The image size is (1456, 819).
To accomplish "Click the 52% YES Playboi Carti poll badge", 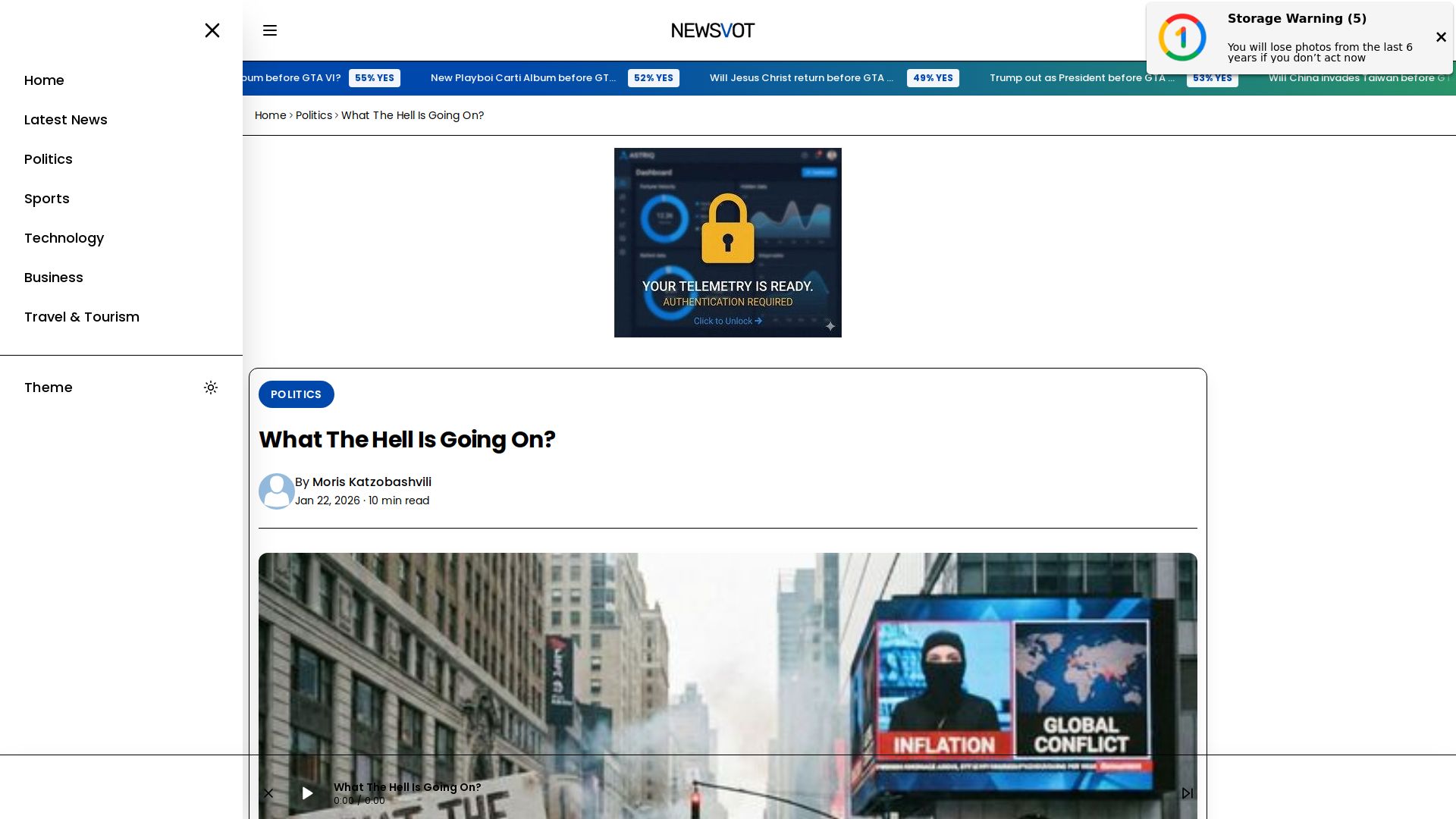I will click(x=654, y=78).
